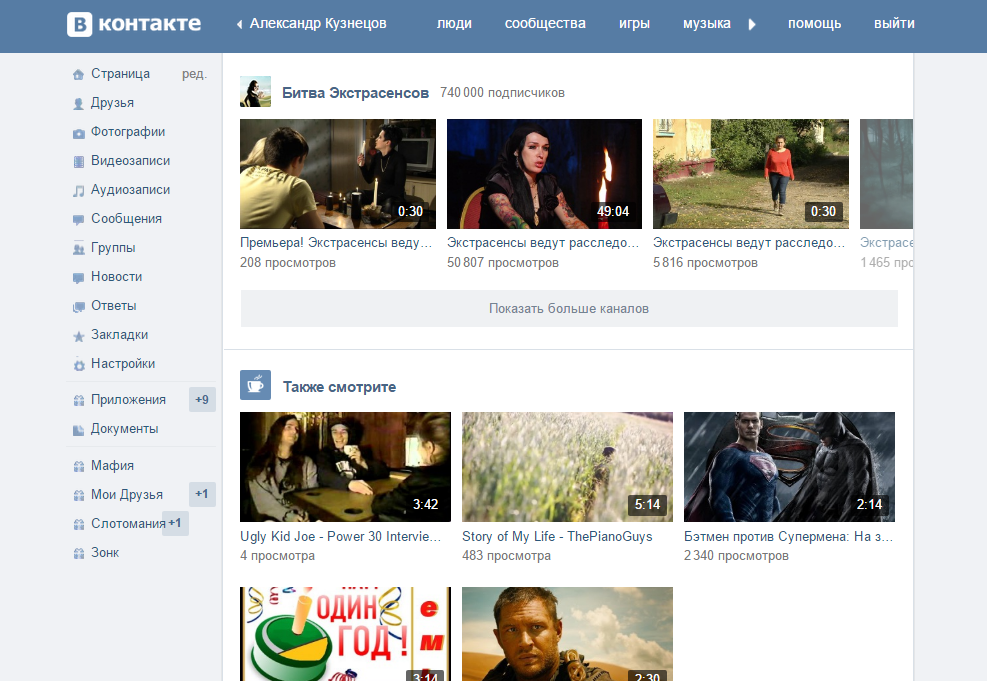Open Сообщения in the sidebar
987x681 pixels.
coord(127,218)
